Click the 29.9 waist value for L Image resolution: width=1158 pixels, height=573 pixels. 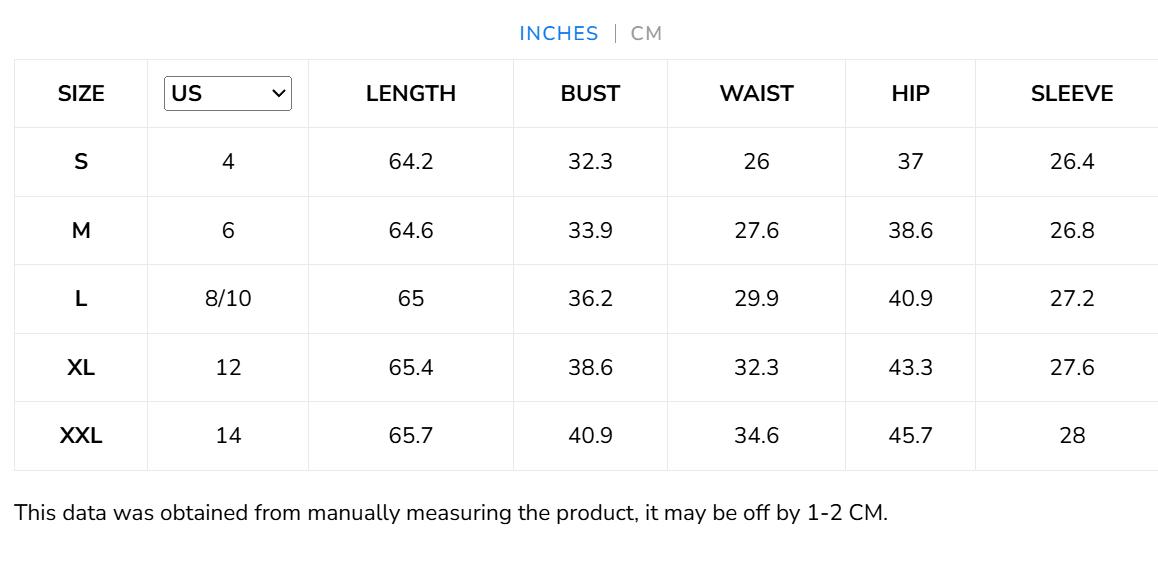756,299
